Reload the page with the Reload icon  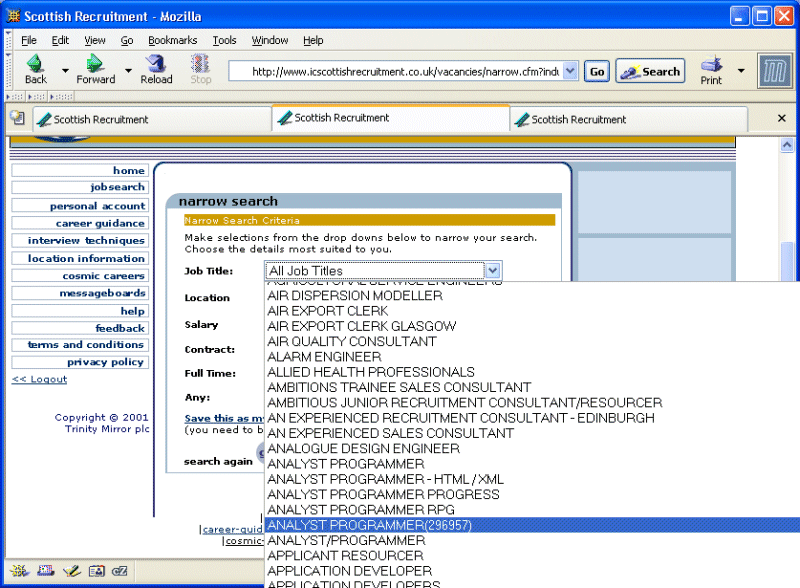(156, 69)
